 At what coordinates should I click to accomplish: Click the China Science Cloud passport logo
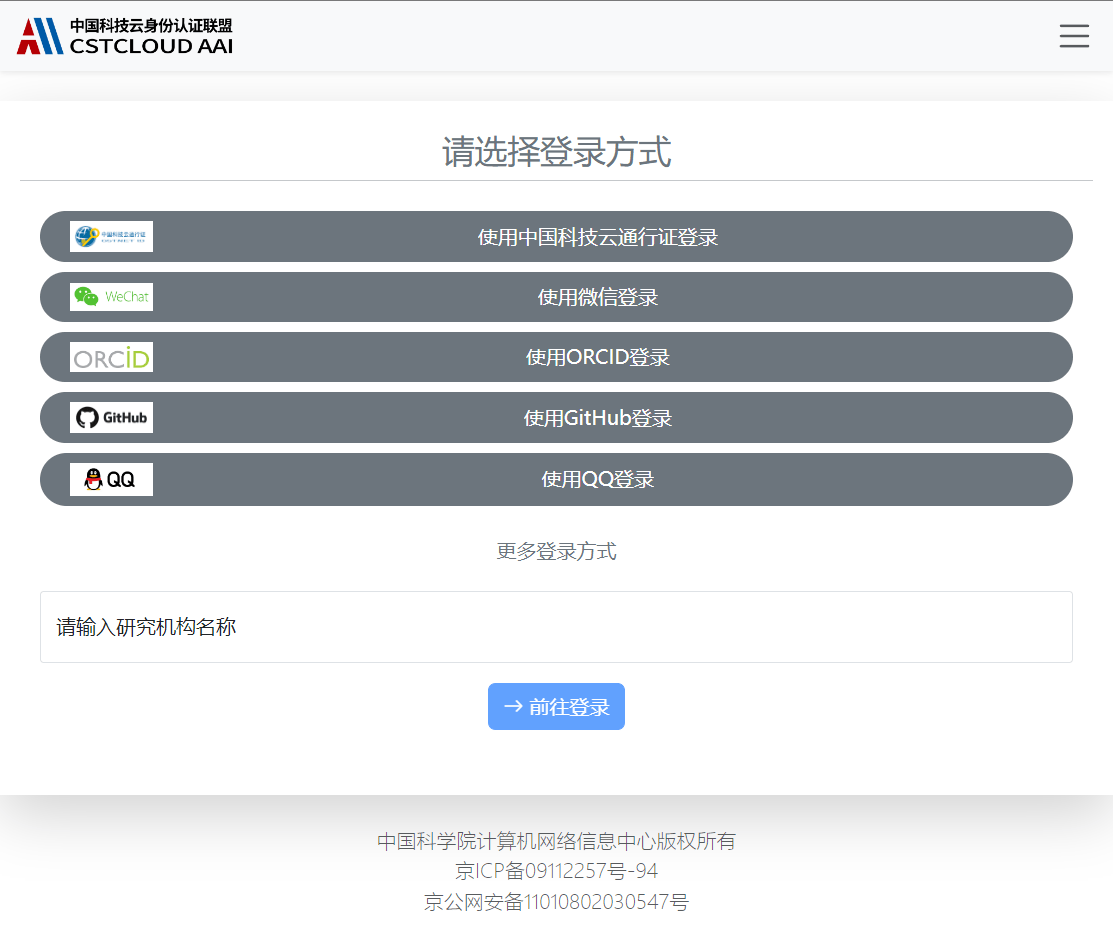[111, 237]
